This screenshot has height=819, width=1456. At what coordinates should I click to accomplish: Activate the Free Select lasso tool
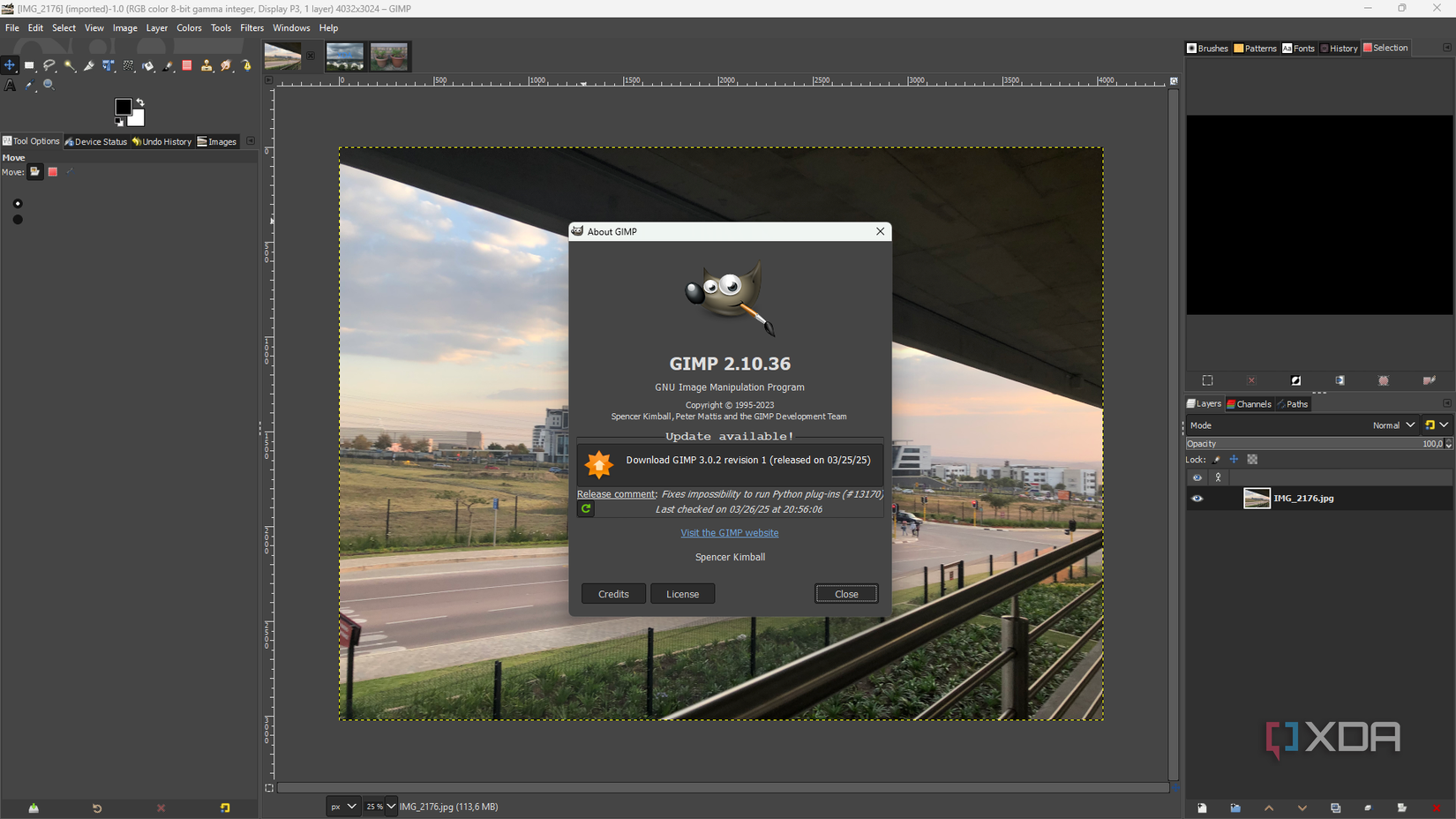[x=50, y=65]
